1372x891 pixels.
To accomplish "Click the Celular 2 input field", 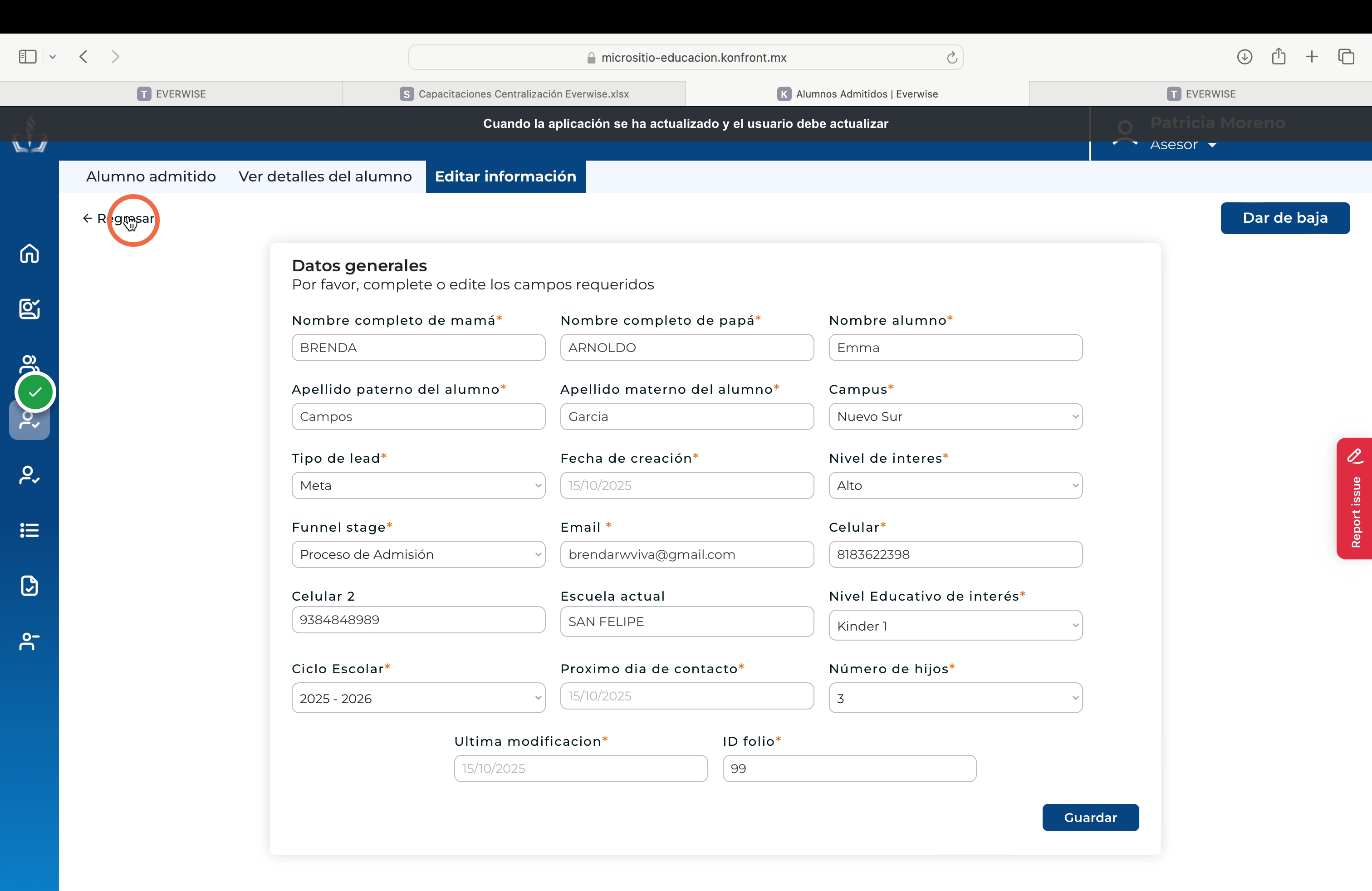I will coord(418,620).
